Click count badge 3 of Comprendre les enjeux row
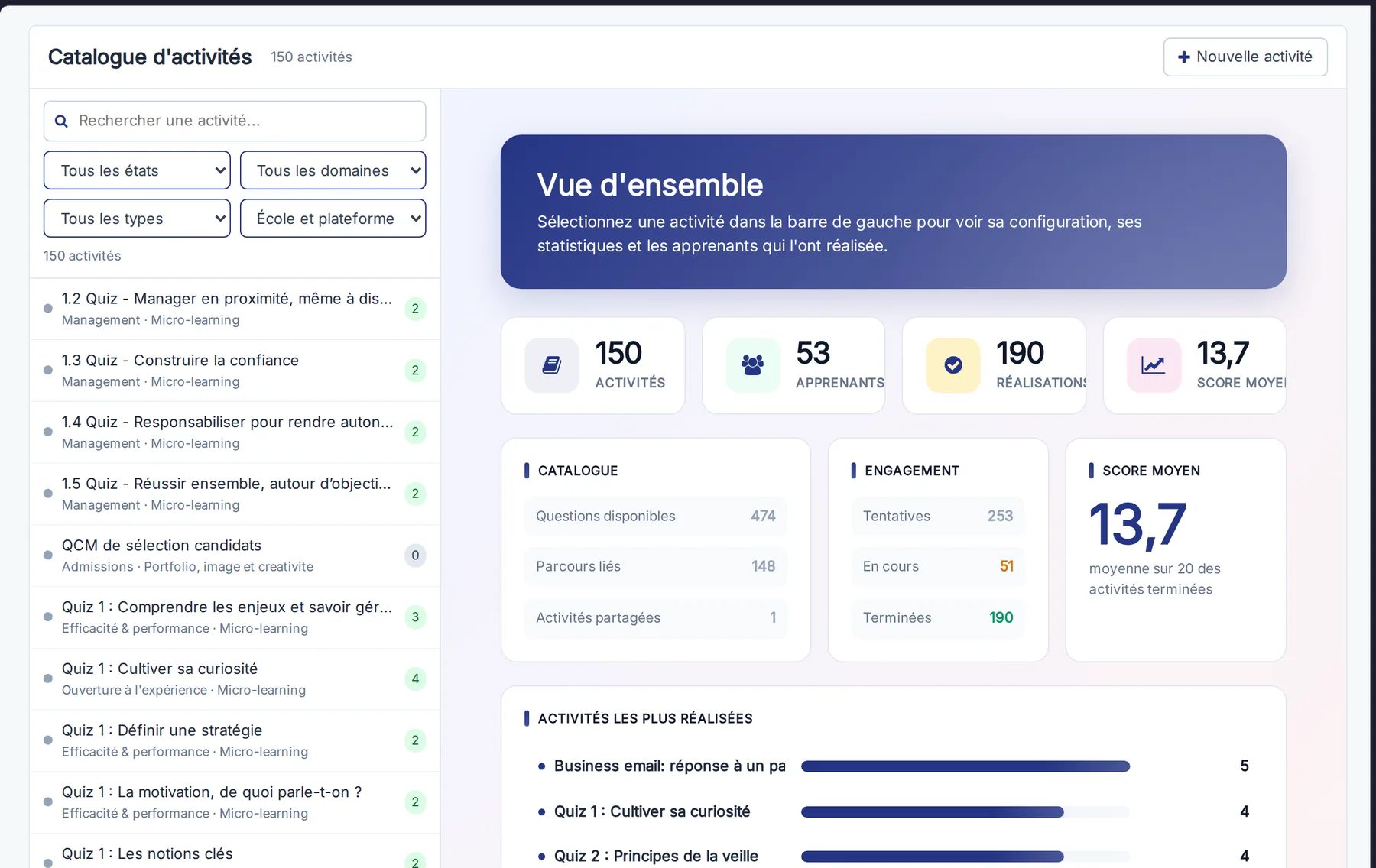Image resolution: width=1376 pixels, height=868 pixels. pos(415,617)
